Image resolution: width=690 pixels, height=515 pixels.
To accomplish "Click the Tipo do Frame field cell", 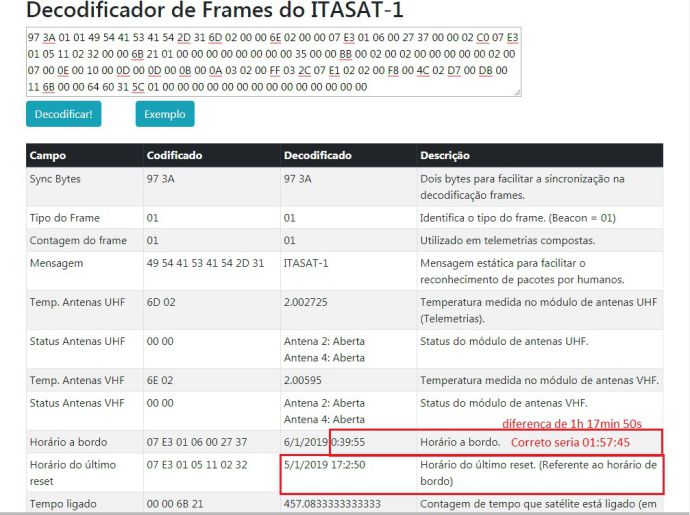I will click(x=65, y=218).
